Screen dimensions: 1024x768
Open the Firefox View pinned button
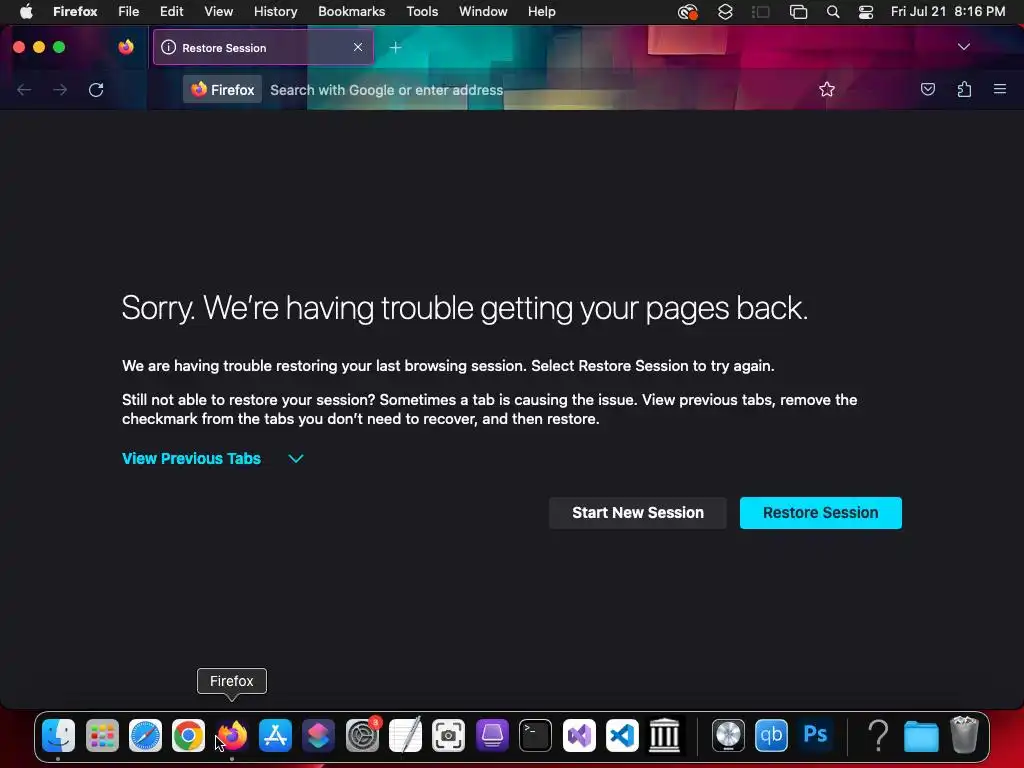pos(126,47)
